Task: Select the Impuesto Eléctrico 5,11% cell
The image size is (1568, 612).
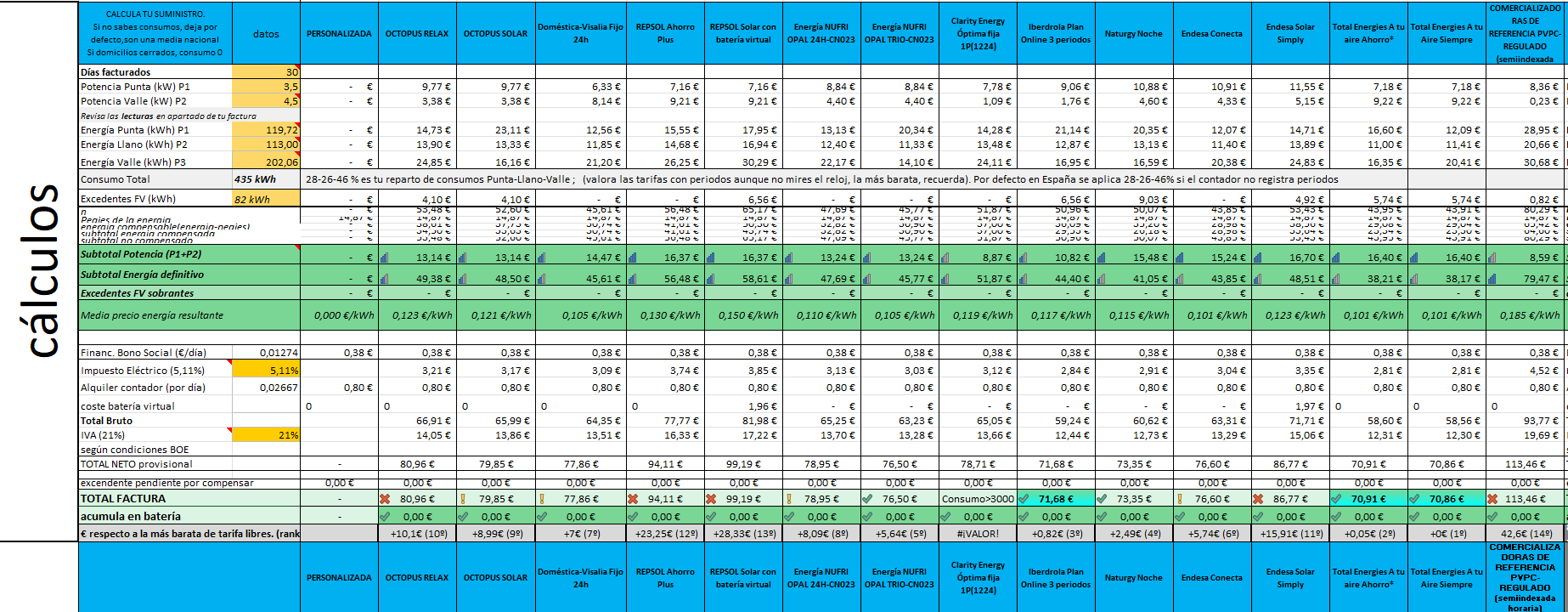Action: click(x=266, y=371)
